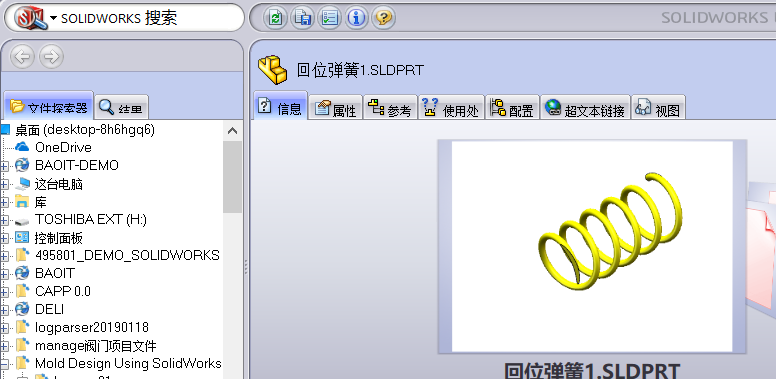The width and height of the screenshot is (776, 379).
Task: Select 这台电脑 in the file tree
Action: pos(58,185)
